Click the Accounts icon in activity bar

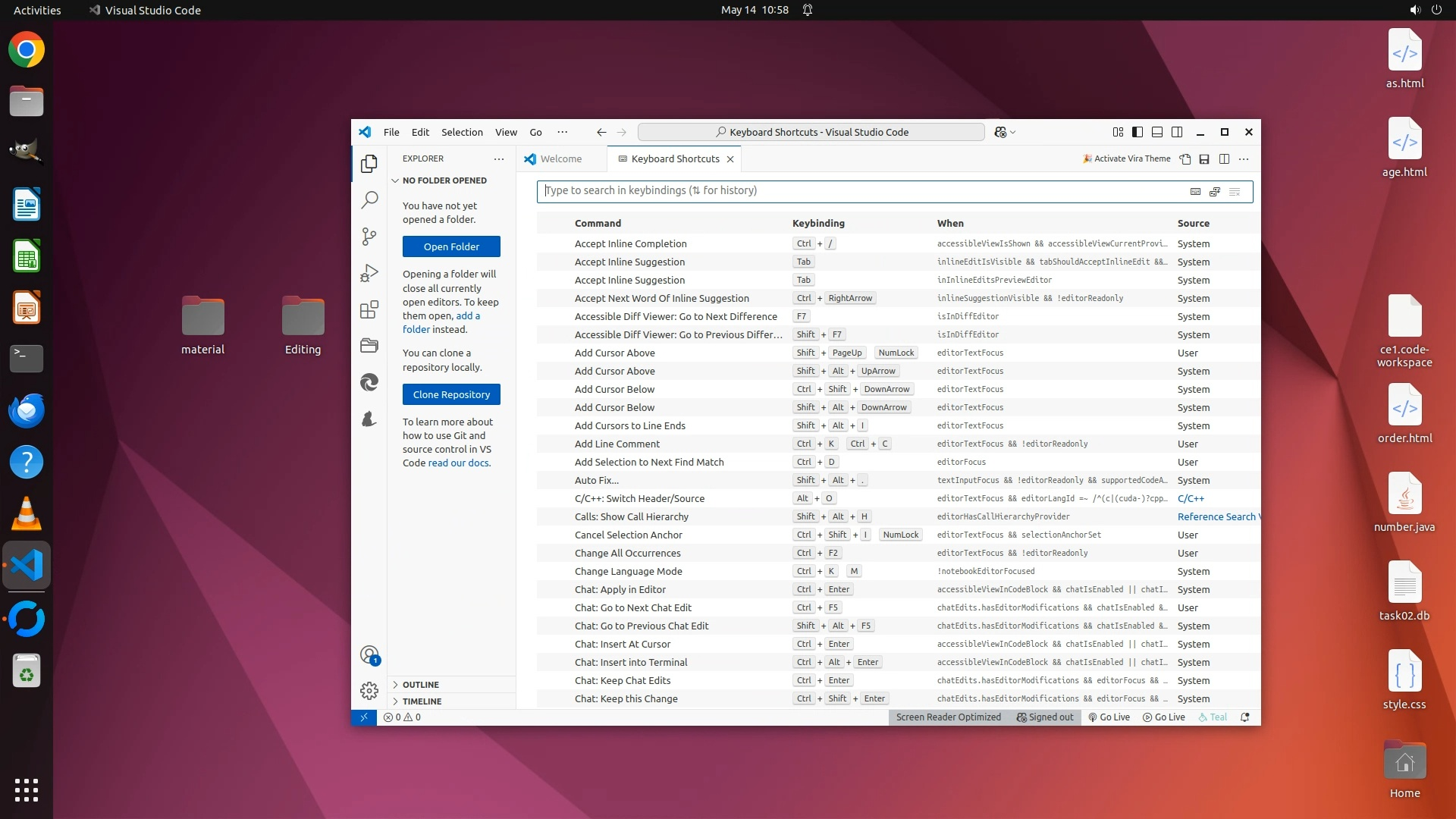point(369,655)
